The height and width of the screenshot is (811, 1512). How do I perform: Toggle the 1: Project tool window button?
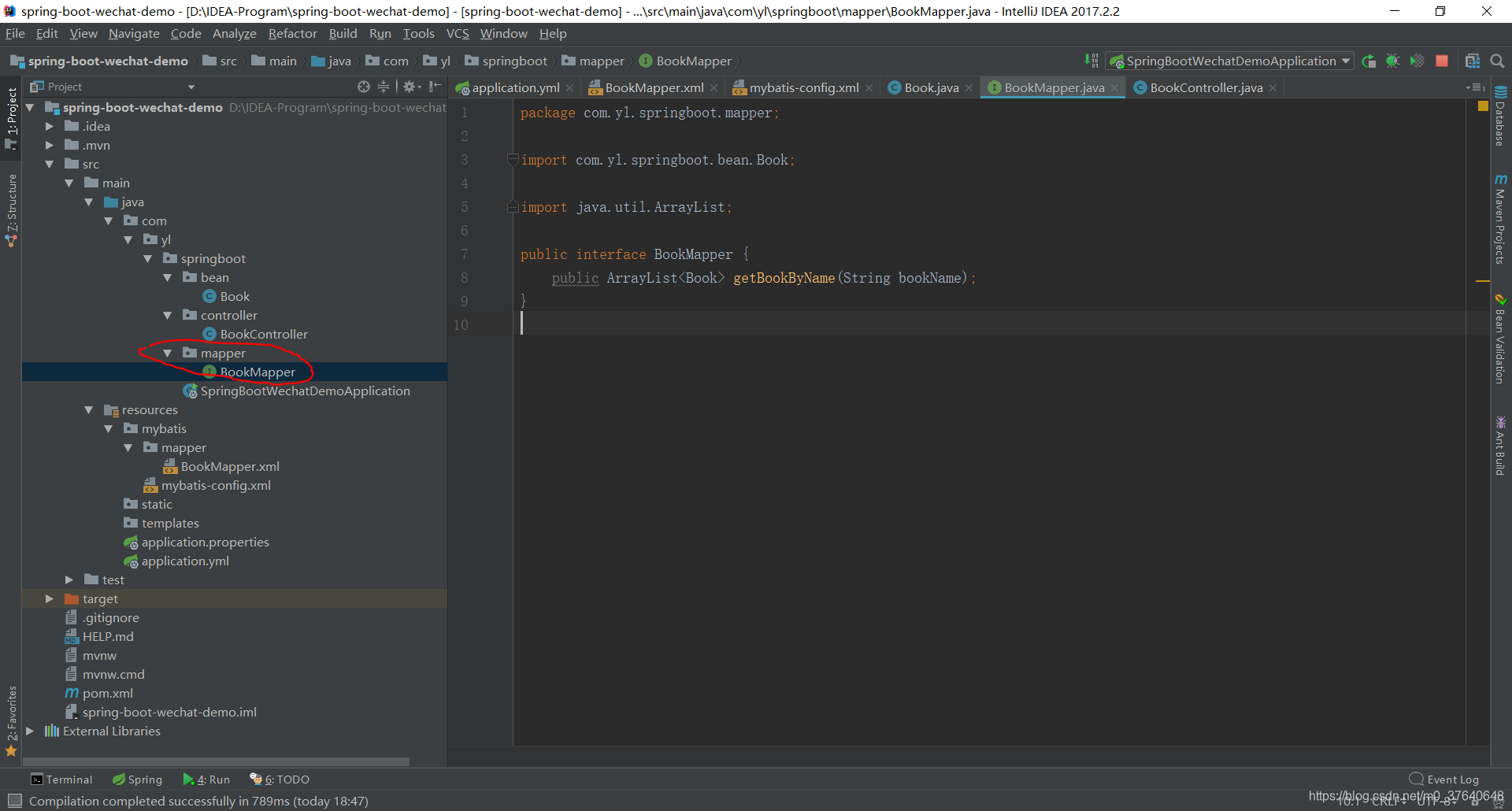coord(11,117)
